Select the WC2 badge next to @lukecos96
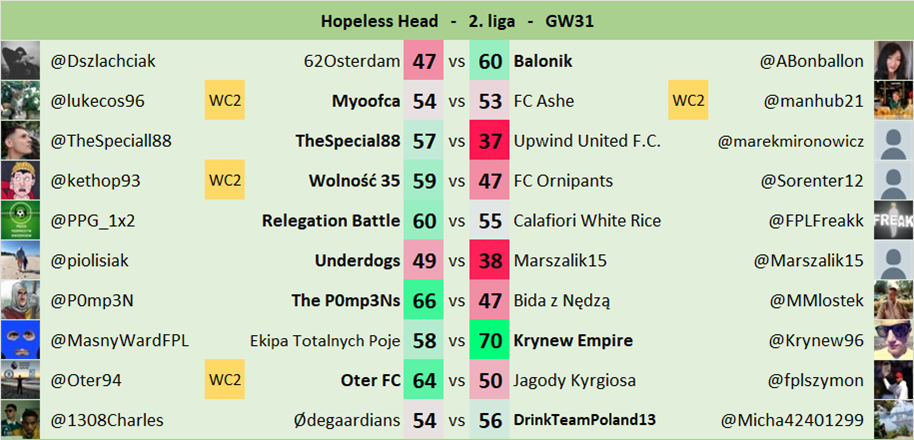The height and width of the screenshot is (440, 914). 224,100
